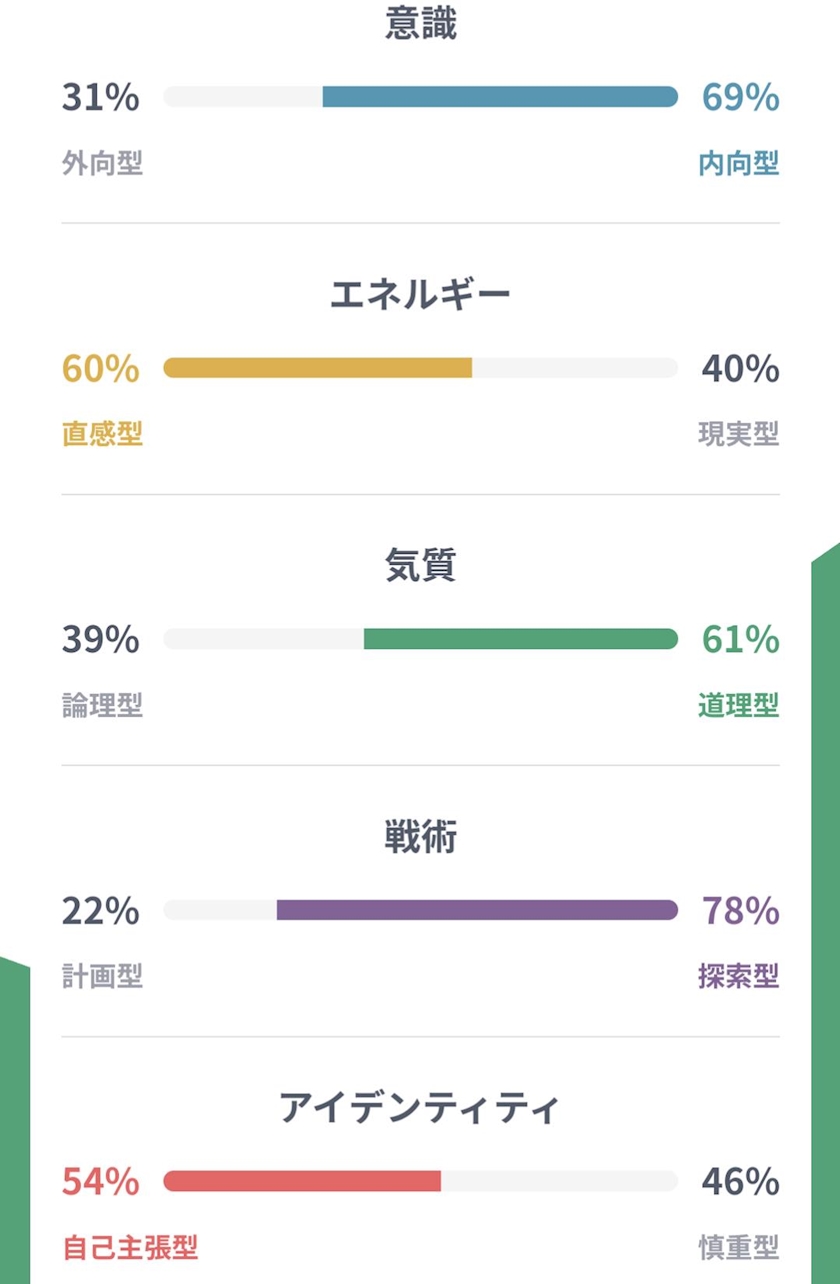This screenshot has height=1284, width=840.
Task: Select the 慎重型 trait label
Action: pyautogui.click(x=738, y=1247)
